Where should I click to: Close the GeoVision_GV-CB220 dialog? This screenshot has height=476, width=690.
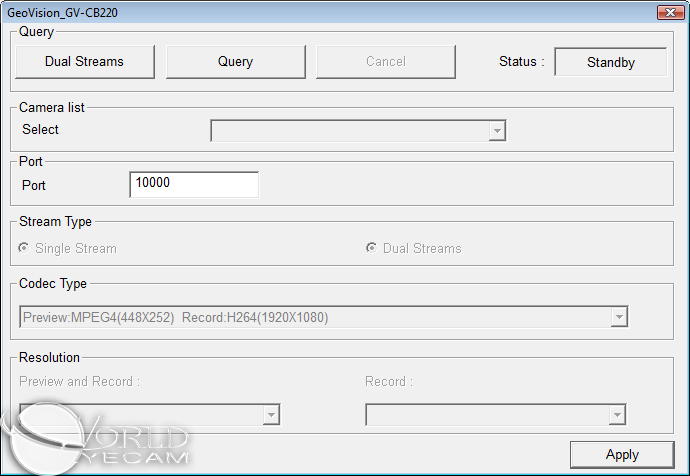coord(670,12)
